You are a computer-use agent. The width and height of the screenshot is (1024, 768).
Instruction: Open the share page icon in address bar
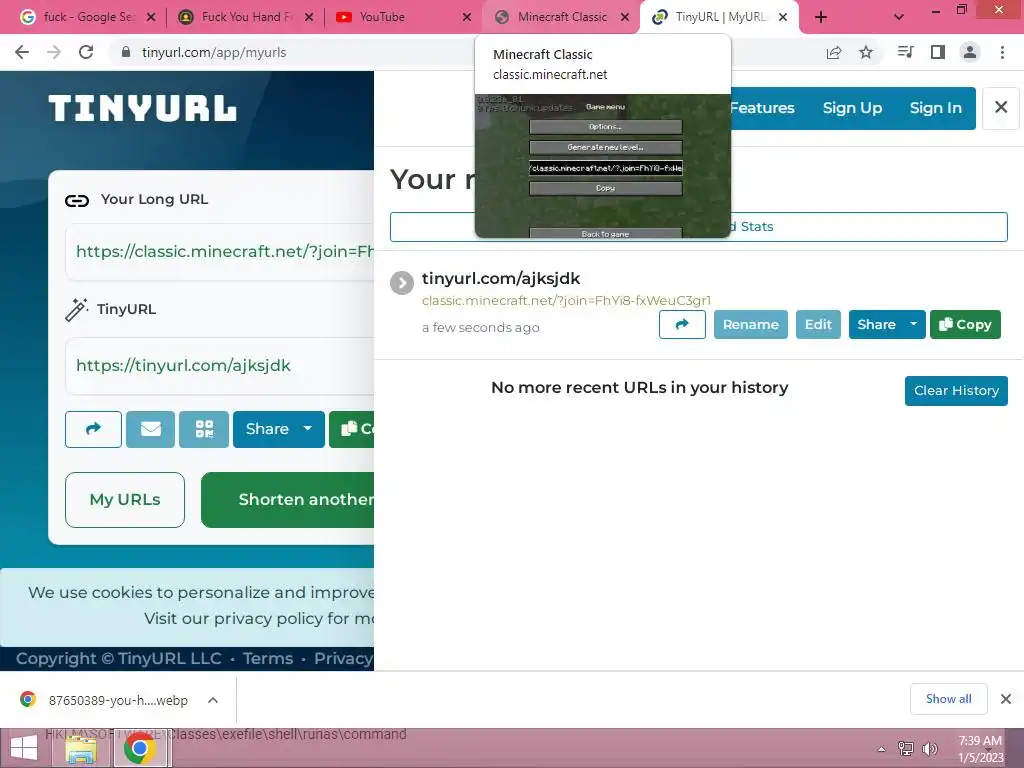834,52
